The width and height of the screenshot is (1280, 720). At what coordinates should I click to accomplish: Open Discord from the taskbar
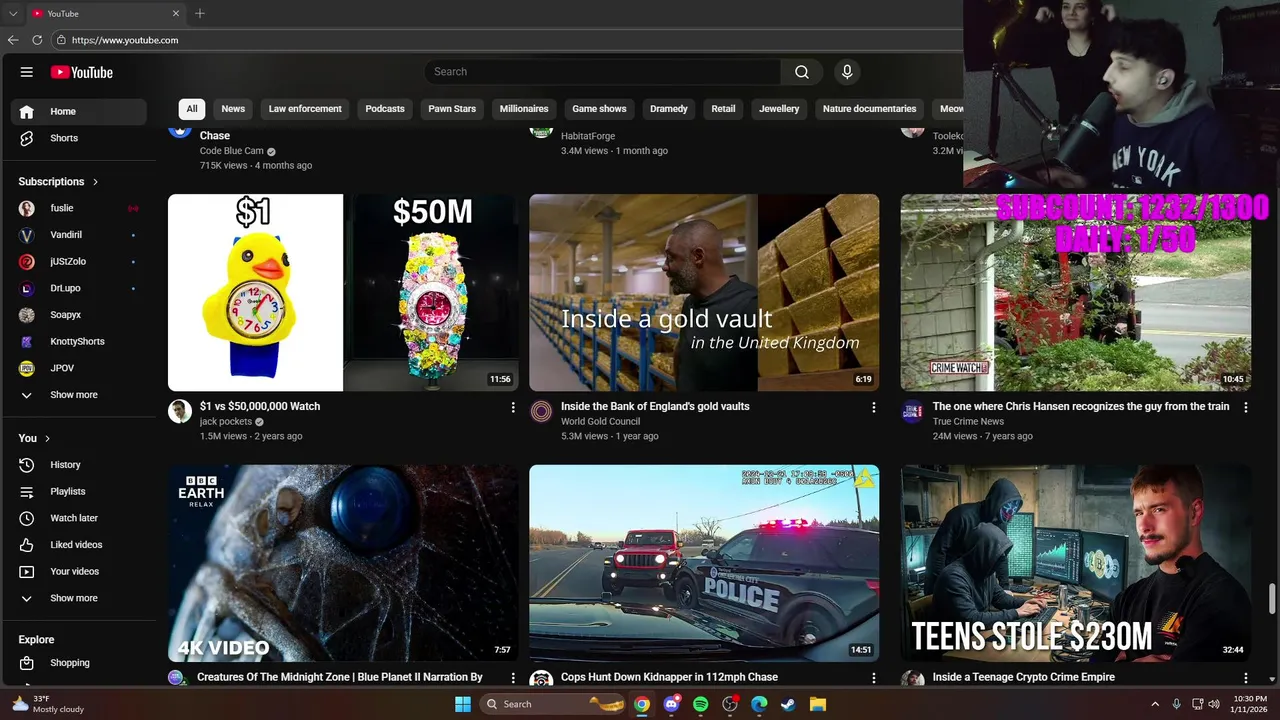click(671, 704)
